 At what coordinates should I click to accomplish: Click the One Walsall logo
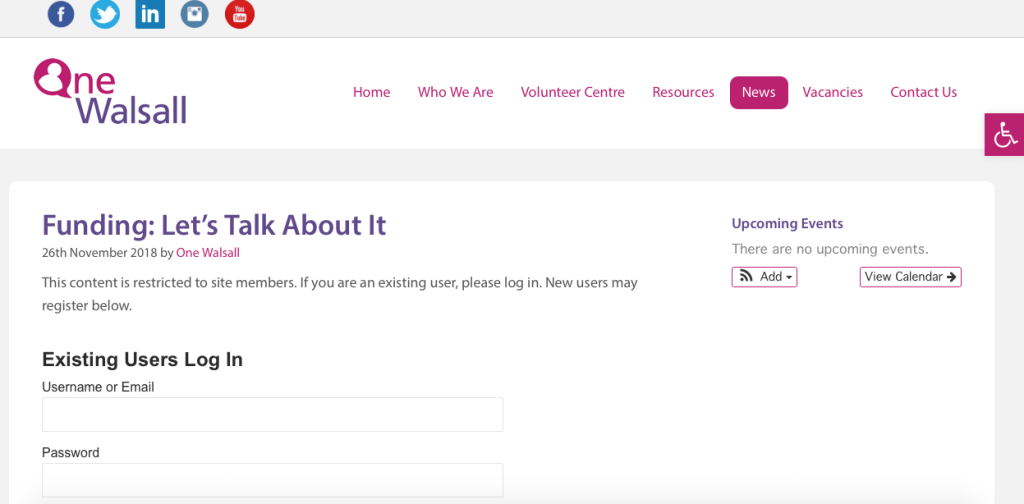click(110, 92)
